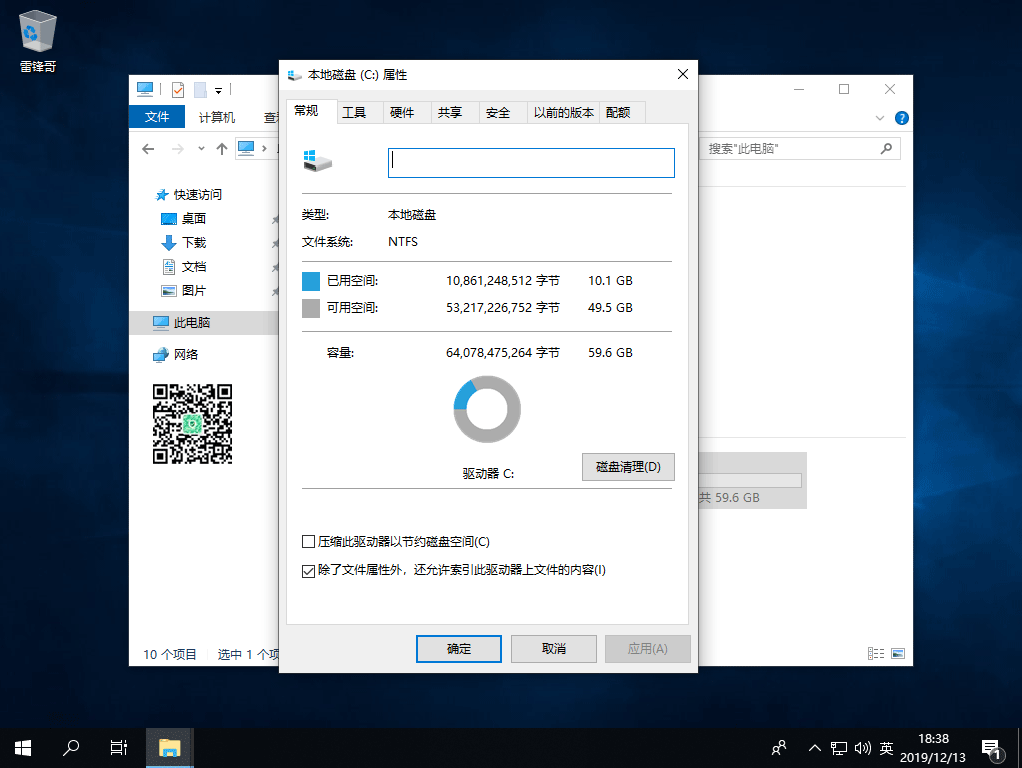Viewport: 1022px width, 768px height.
Task: Switch to the 工具 tab
Action: tap(354, 113)
